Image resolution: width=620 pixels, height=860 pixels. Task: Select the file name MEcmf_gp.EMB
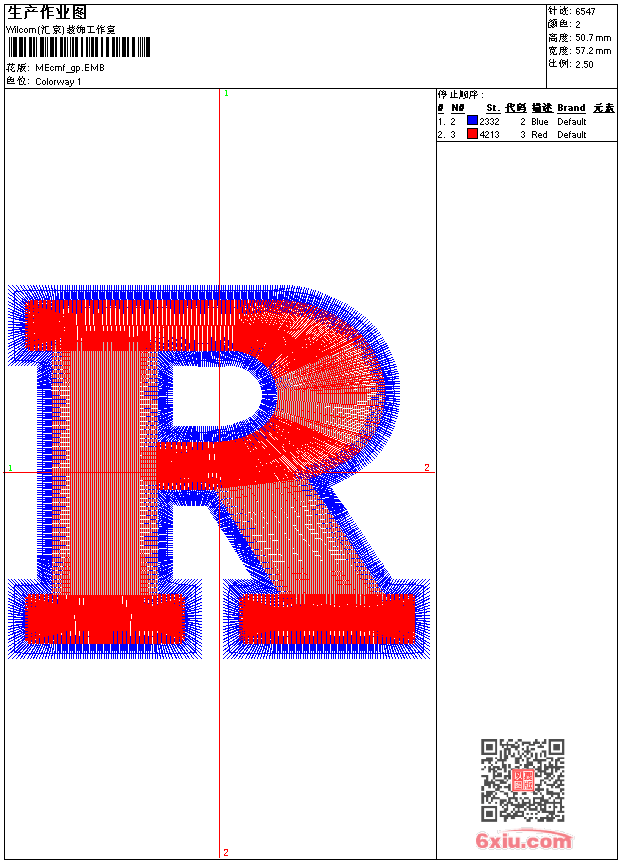[70, 68]
